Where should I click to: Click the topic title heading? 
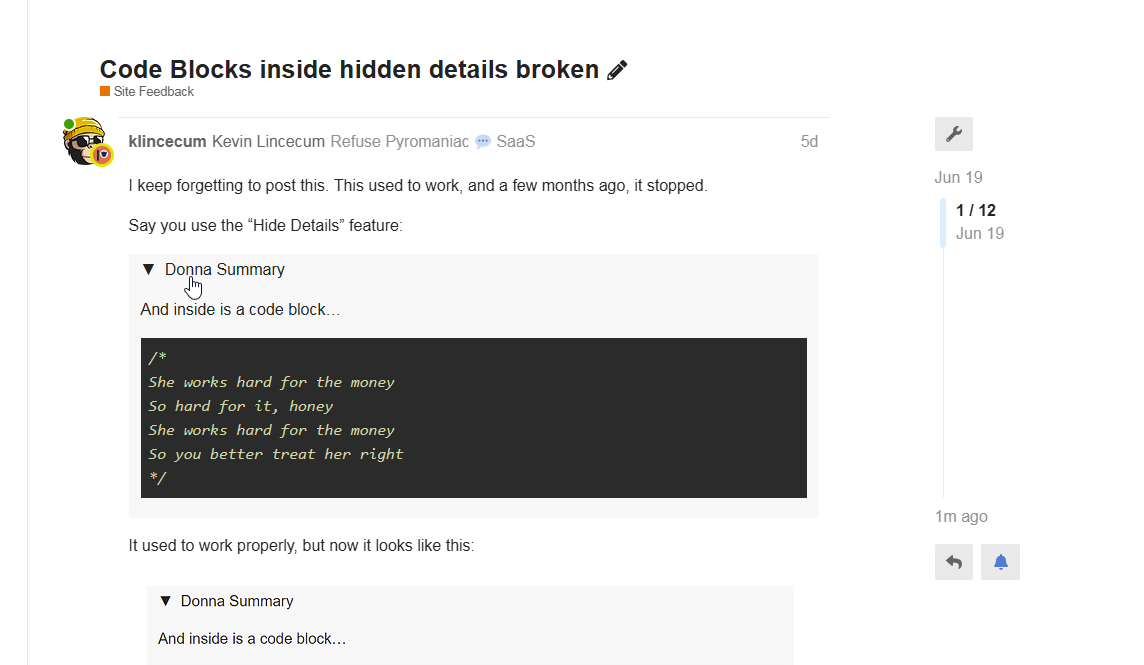coord(349,69)
